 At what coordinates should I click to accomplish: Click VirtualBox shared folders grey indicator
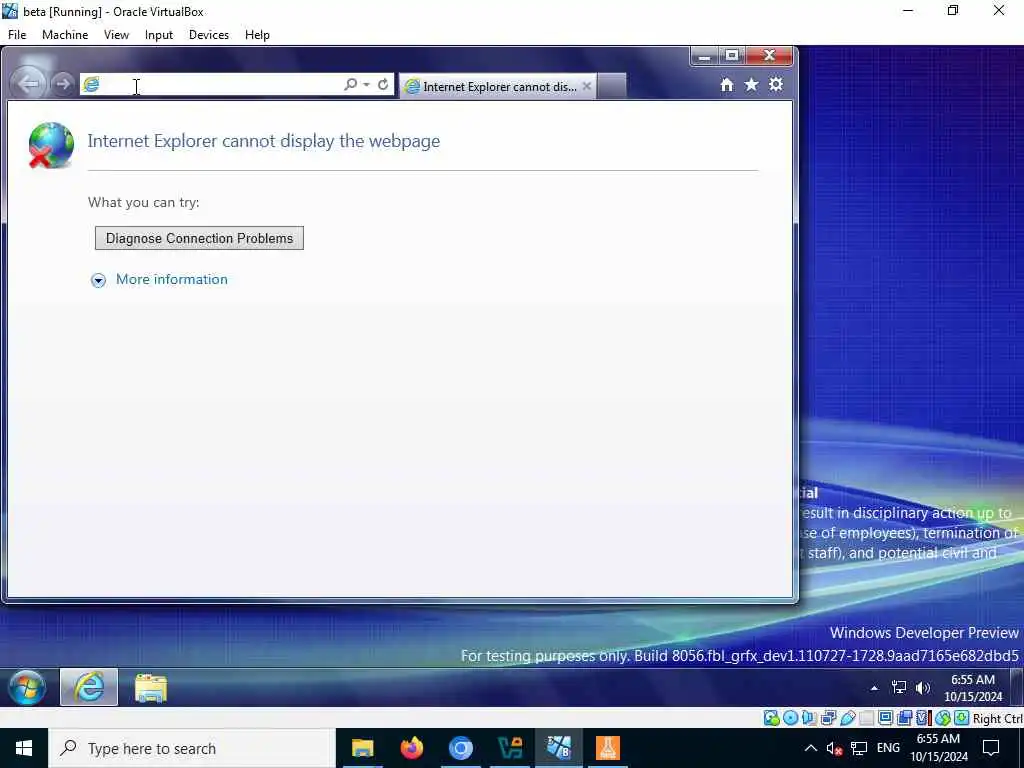coord(867,718)
